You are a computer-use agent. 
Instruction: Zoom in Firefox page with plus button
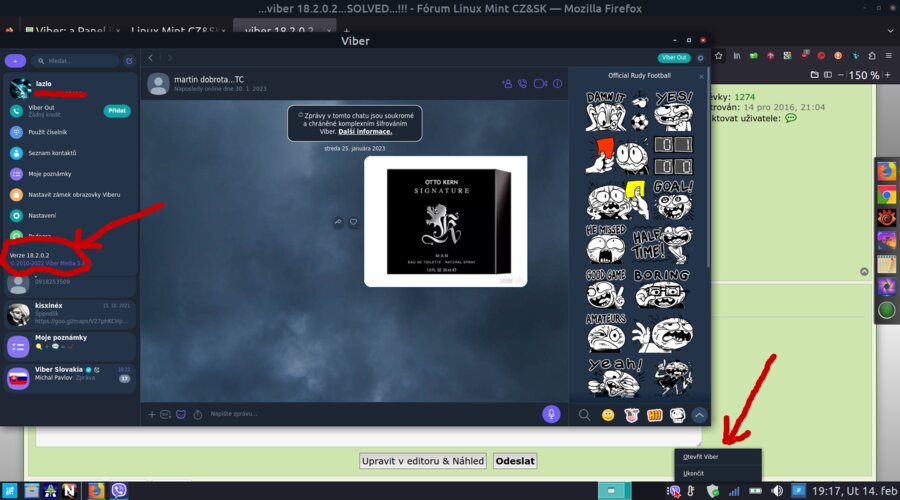pyautogui.click(x=890, y=75)
